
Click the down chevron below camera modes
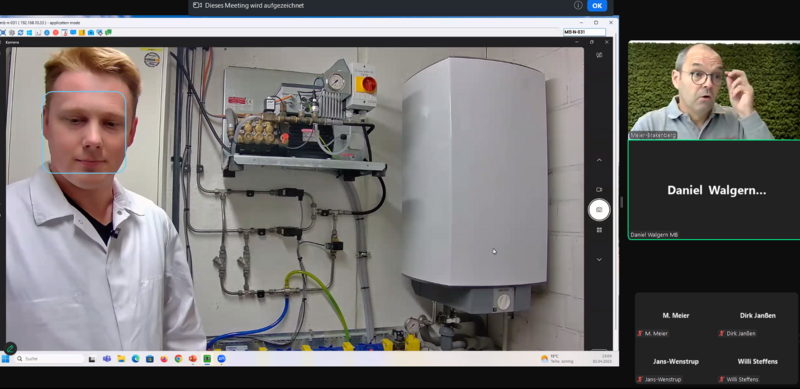point(599,260)
